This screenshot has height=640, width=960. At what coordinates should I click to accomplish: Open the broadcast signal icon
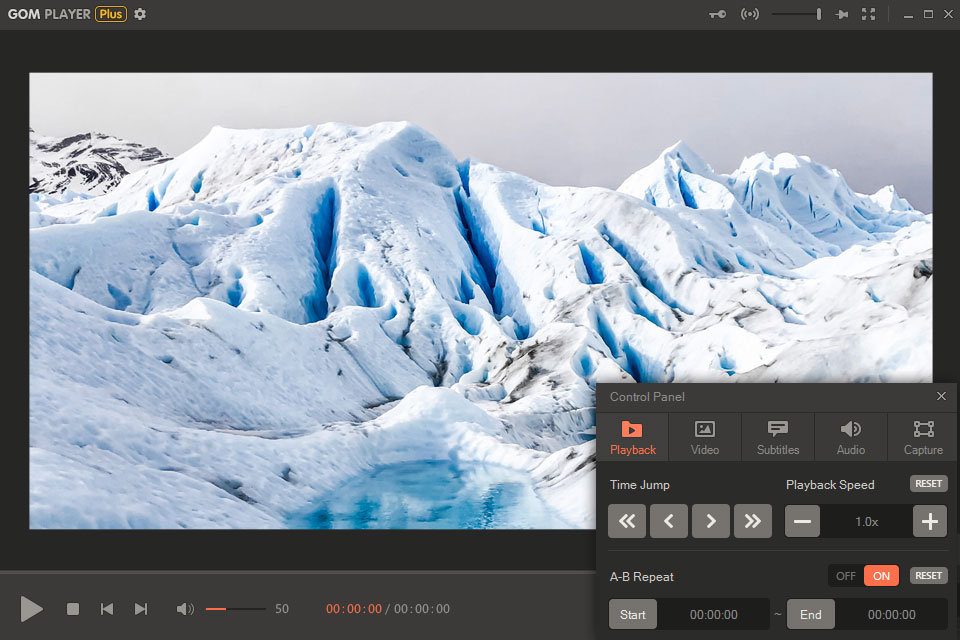[750, 14]
